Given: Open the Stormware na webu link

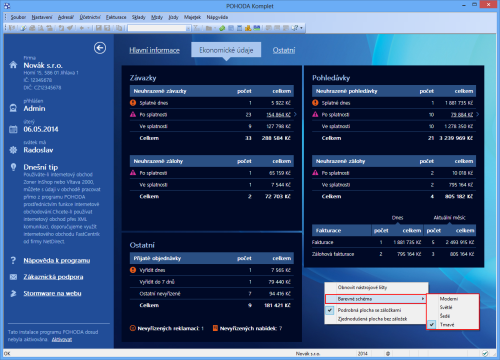Looking at the screenshot, I should pos(52,293).
